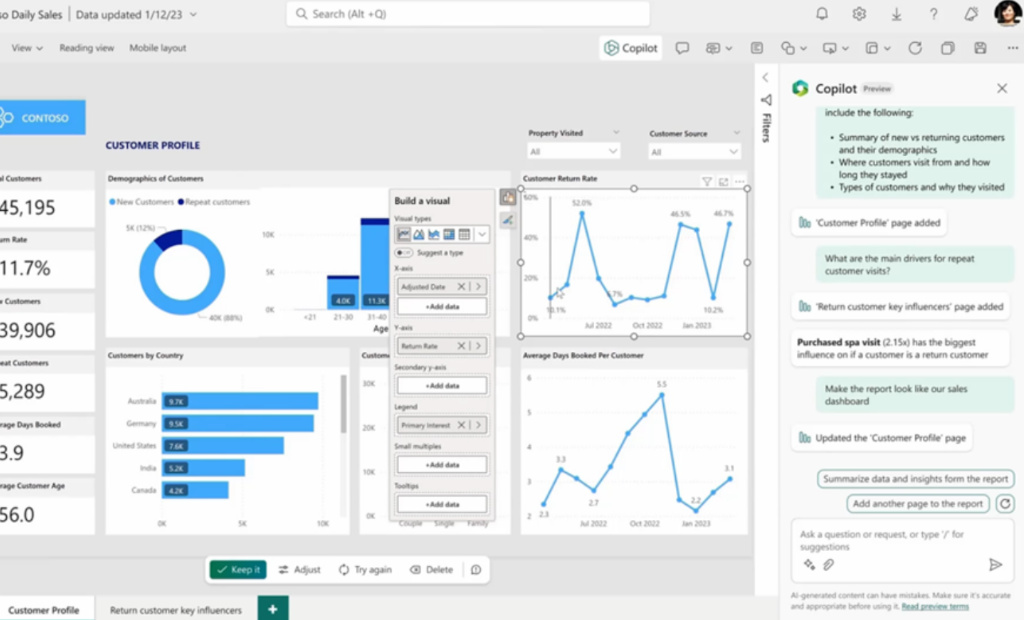Expand Primary Interest field options arrow
This screenshot has width=1024, height=620.
point(478,425)
